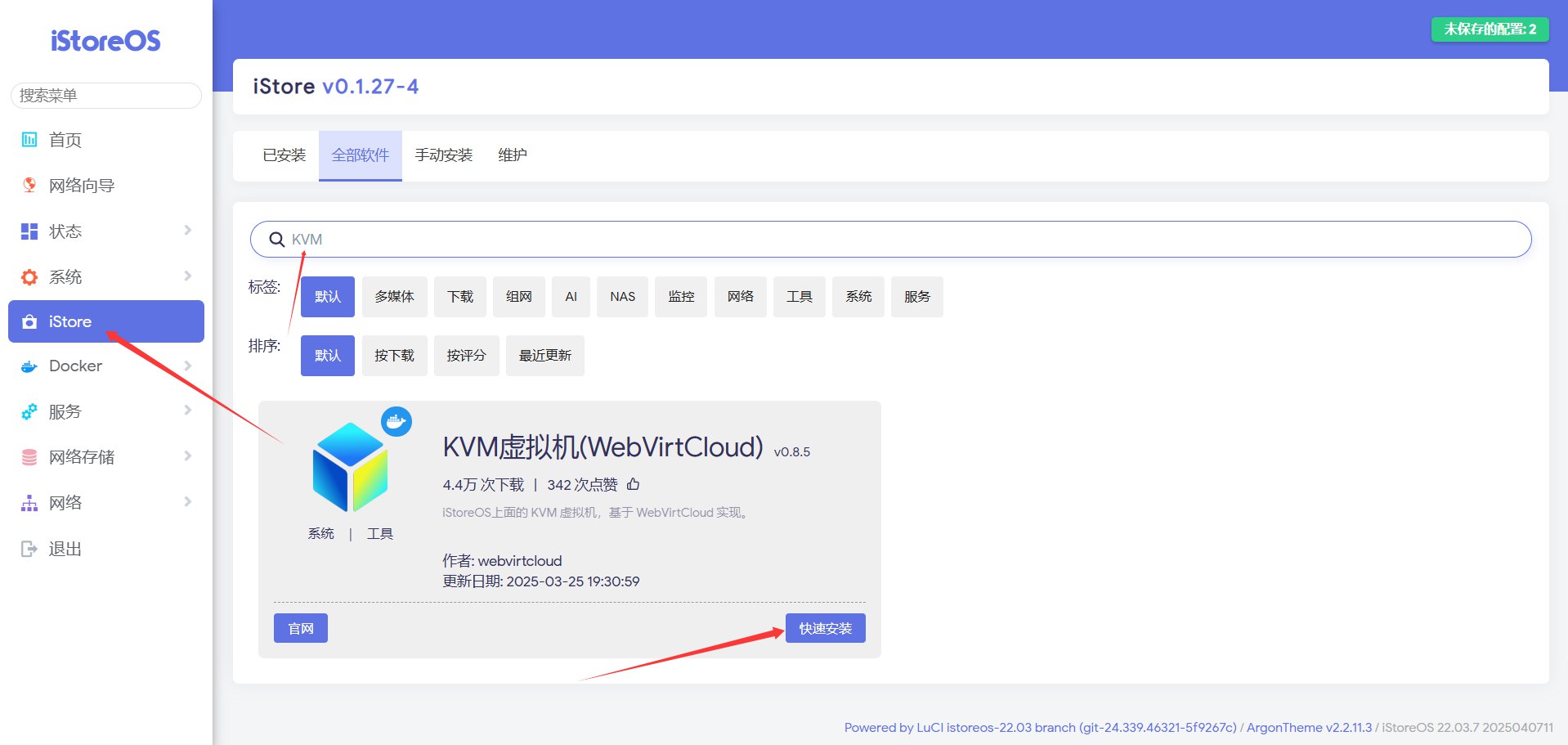Switch to the 全部软件 tab
The width and height of the screenshot is (1568, 745).
point(361,155)
